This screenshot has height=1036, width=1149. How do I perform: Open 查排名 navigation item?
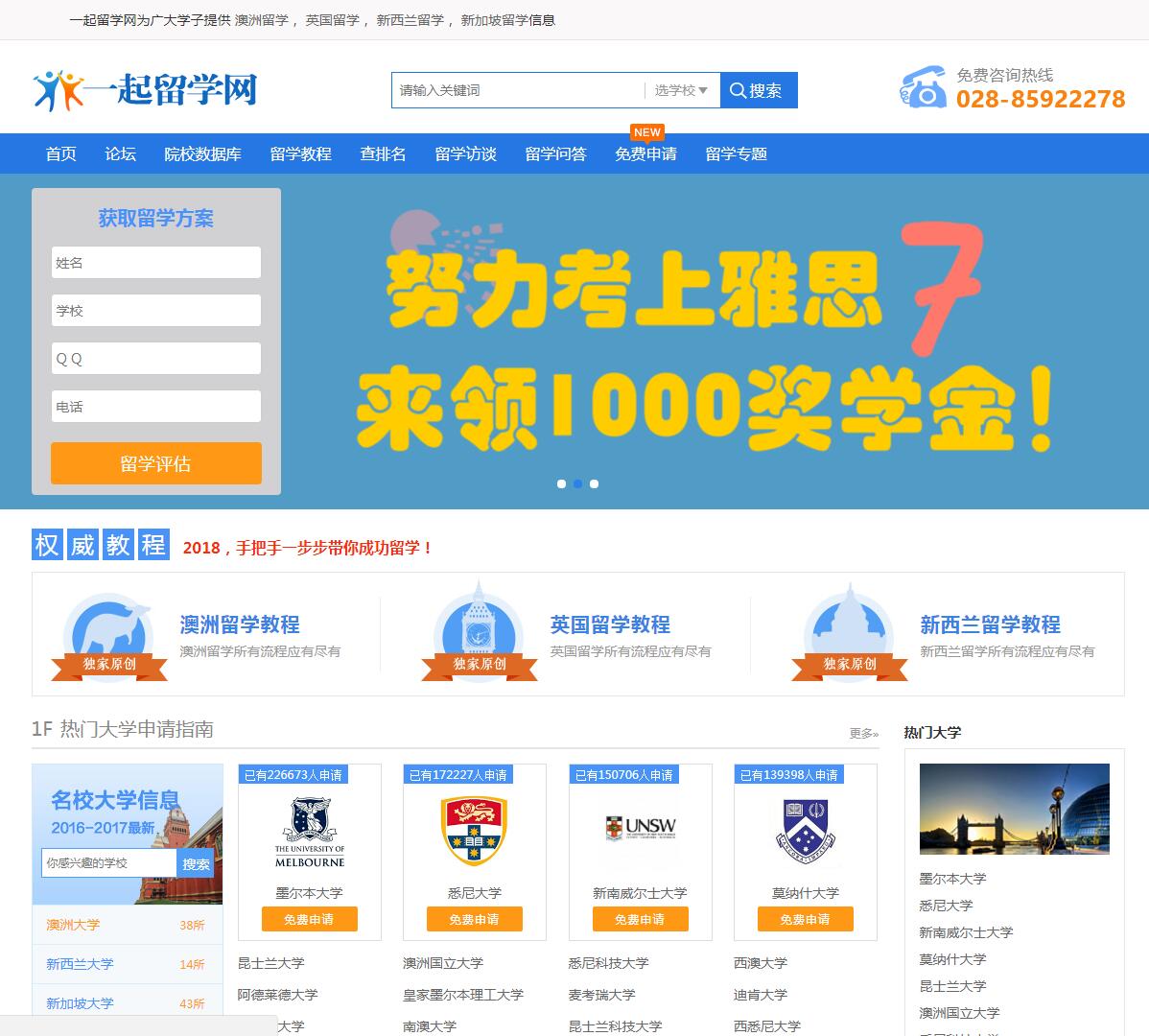pyautogui.click(x=383, y=153)
